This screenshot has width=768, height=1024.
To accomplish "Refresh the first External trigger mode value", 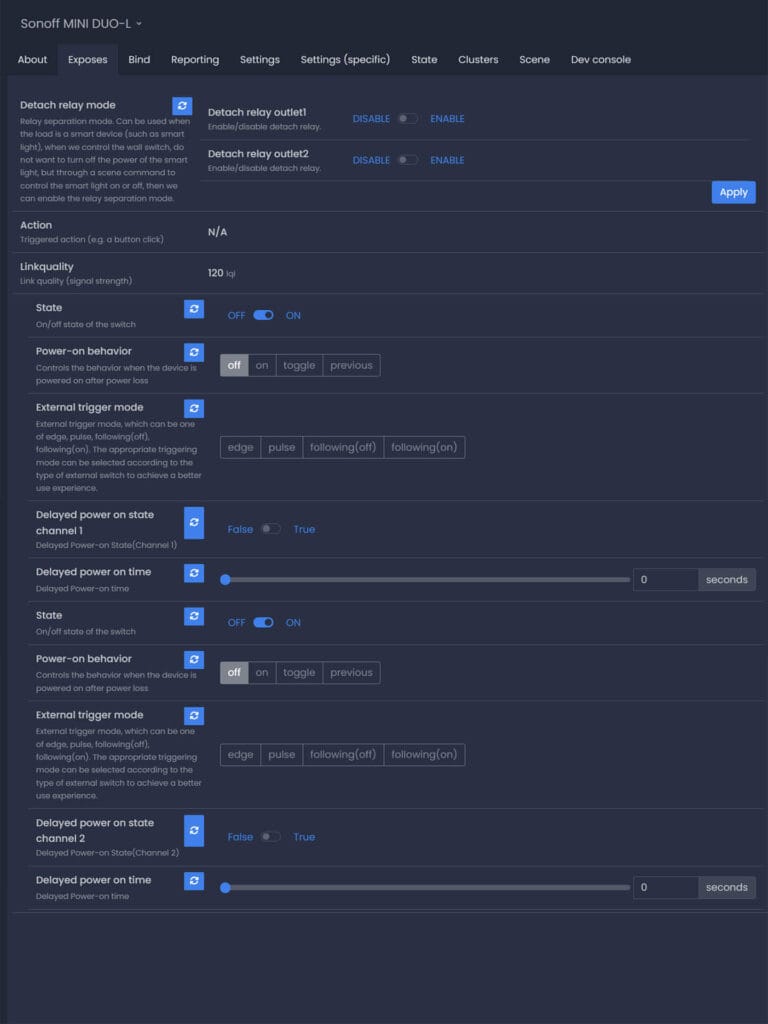I will tap(194, 408).
